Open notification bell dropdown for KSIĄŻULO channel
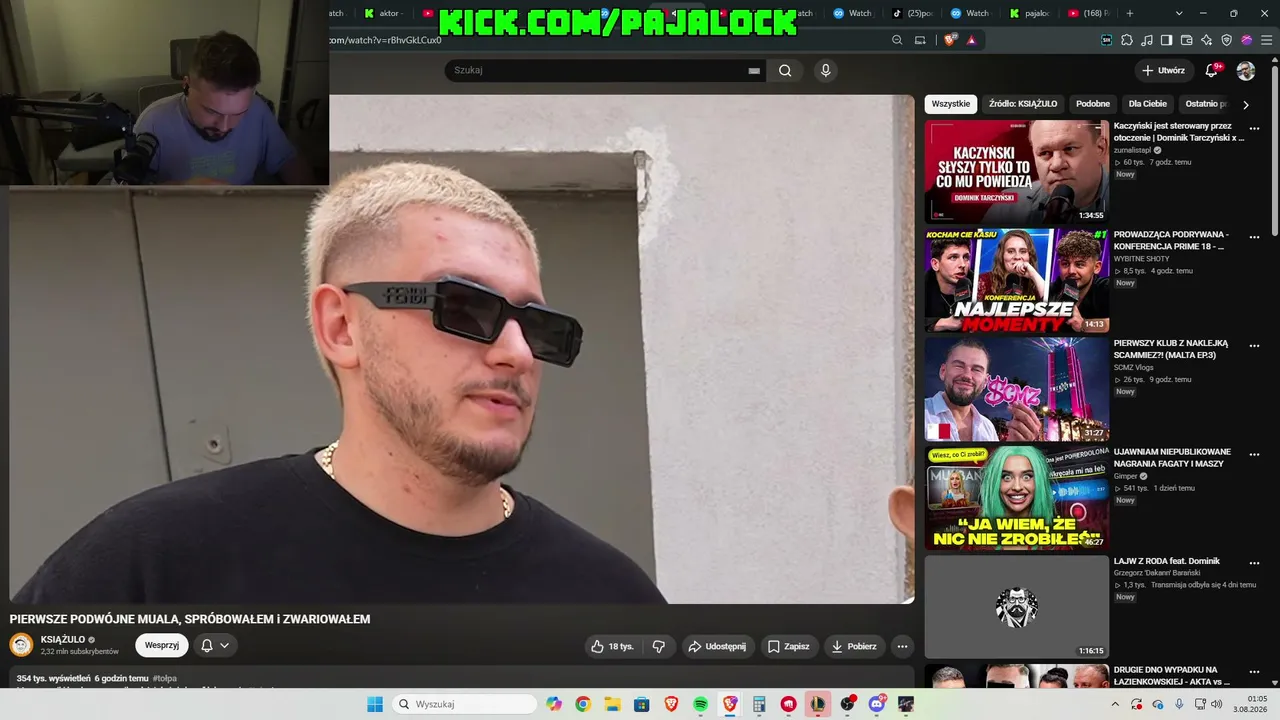This screenshot has width=1280, height=720. tap(215, 645)
